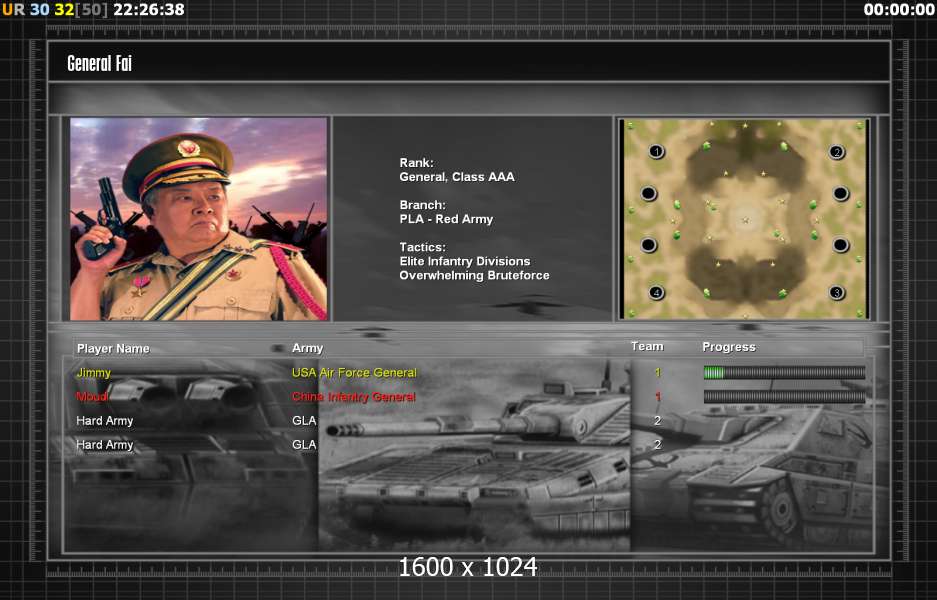Click the Overwhelming Bruteforce tactic
This screenshot has height=600, width=937.
474,275
